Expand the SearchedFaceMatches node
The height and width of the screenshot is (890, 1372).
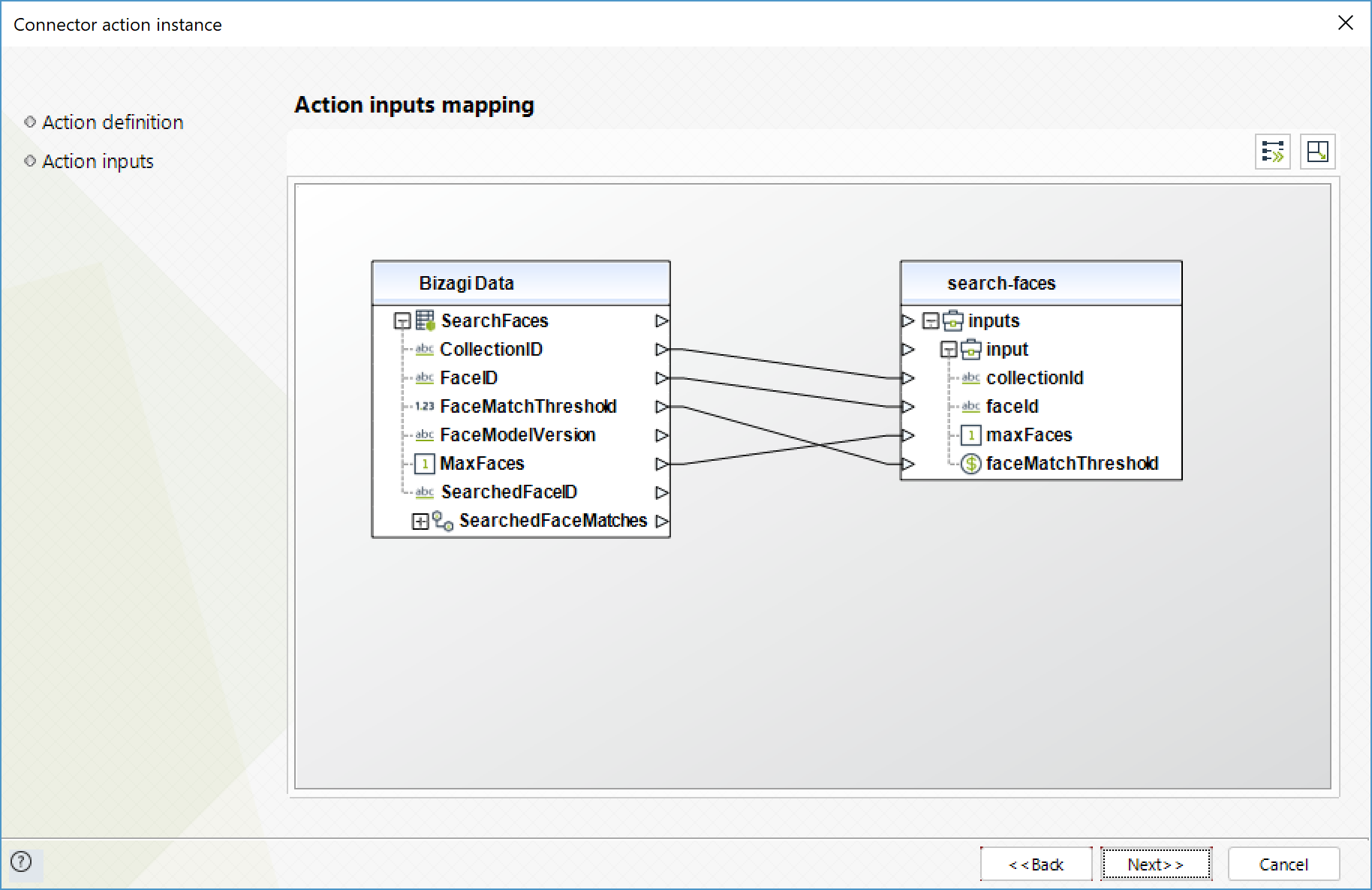pos(420,521)
